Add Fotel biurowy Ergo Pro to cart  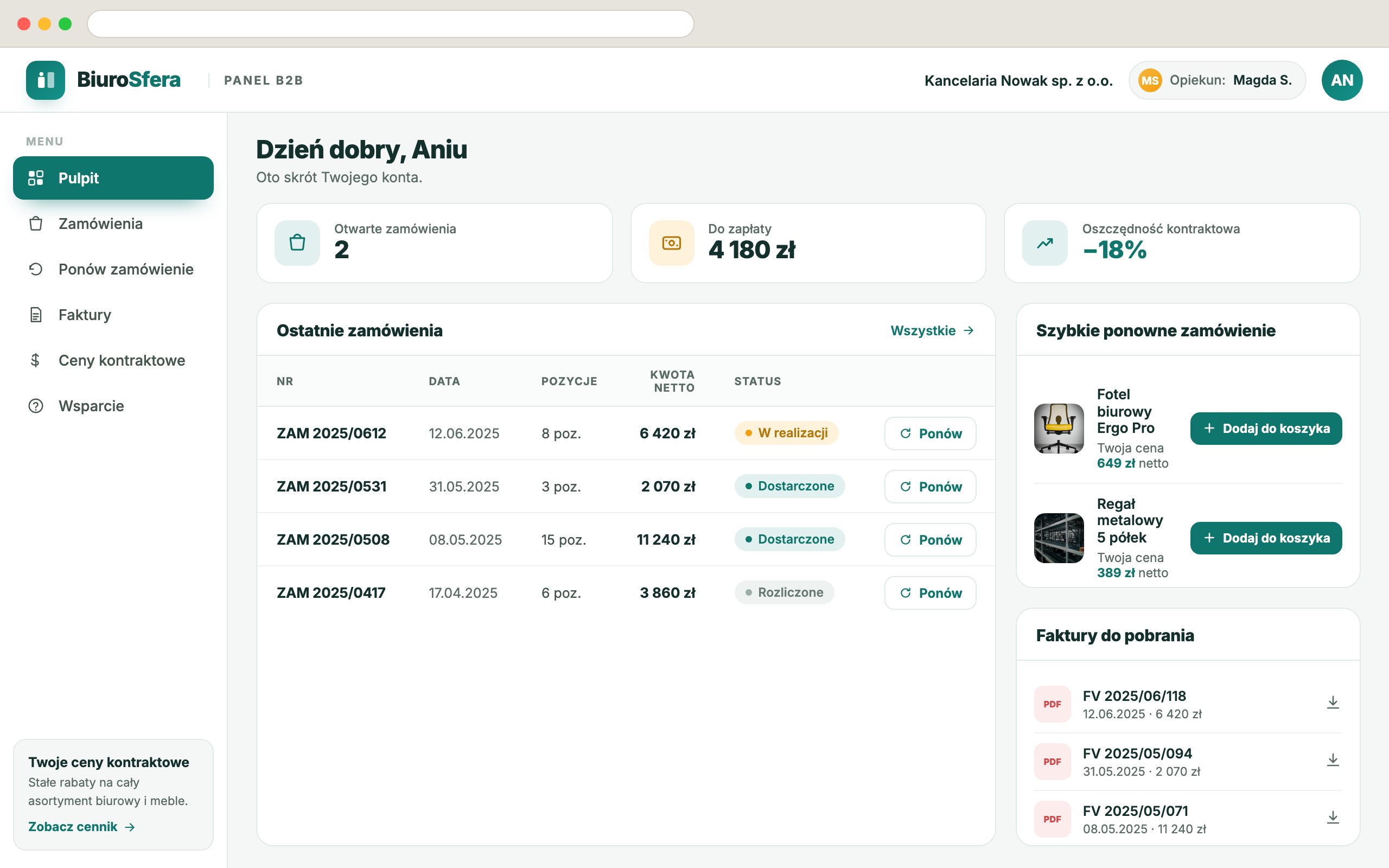click(1266, 428)
